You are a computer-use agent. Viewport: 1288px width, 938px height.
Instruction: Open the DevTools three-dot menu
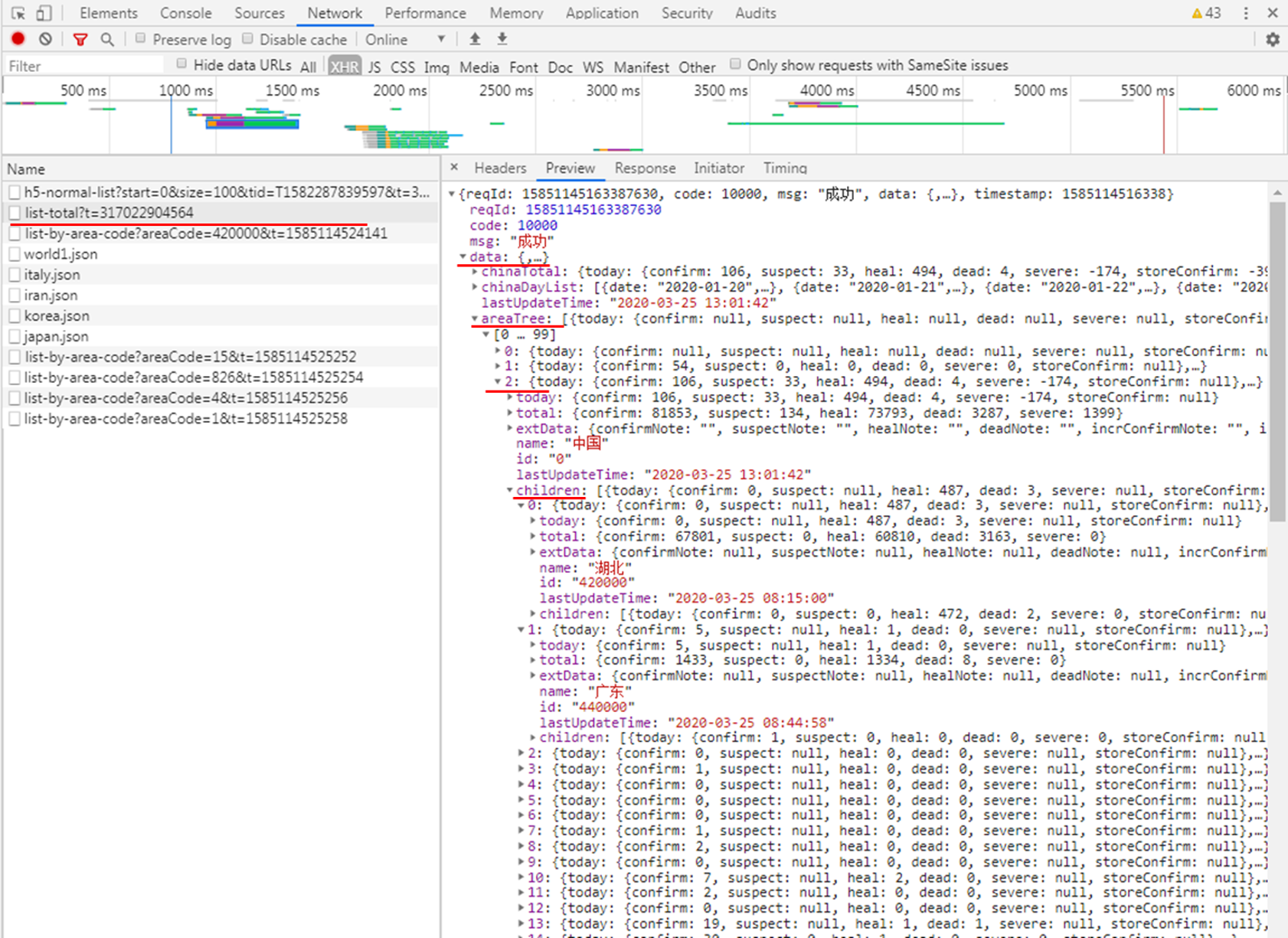click(1247, 13)
